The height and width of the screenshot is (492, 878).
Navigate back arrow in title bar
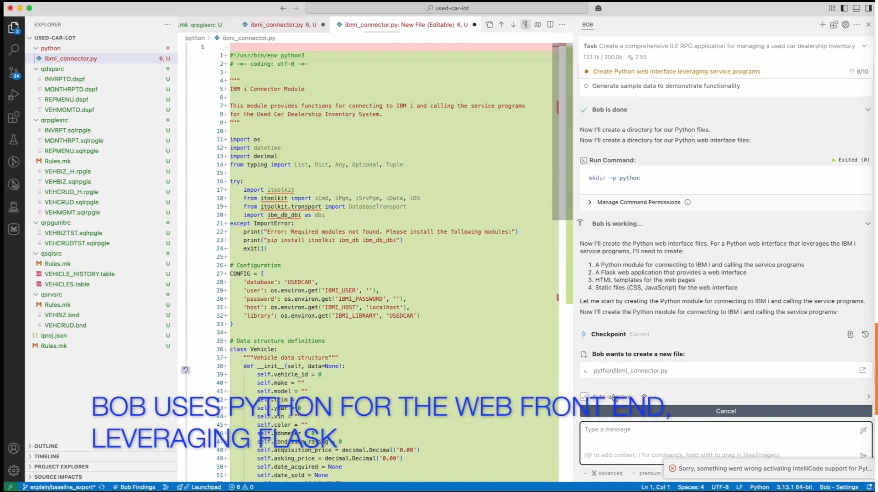(x=283, y=8)
